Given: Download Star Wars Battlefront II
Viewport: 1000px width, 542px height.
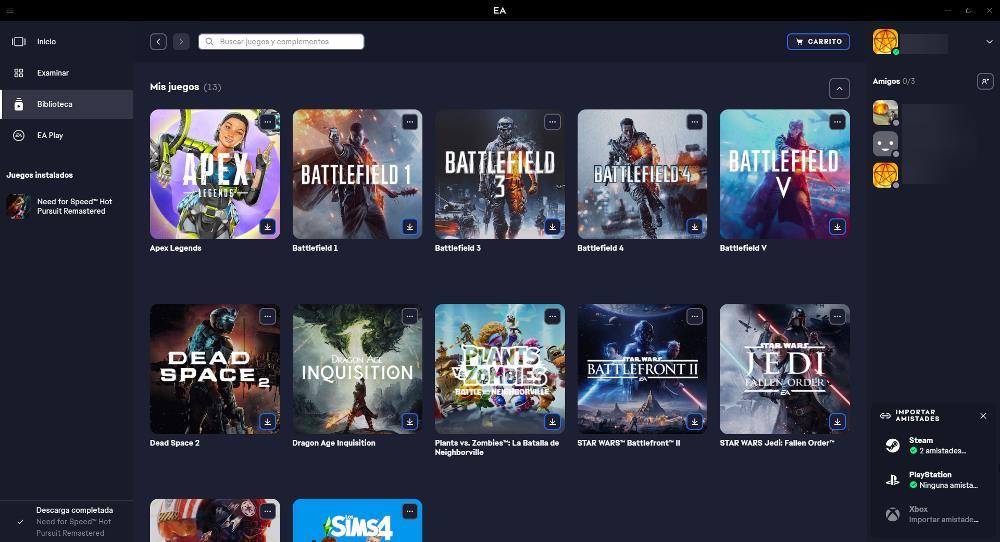Looking at the screenshot, I should pos(695,421).
